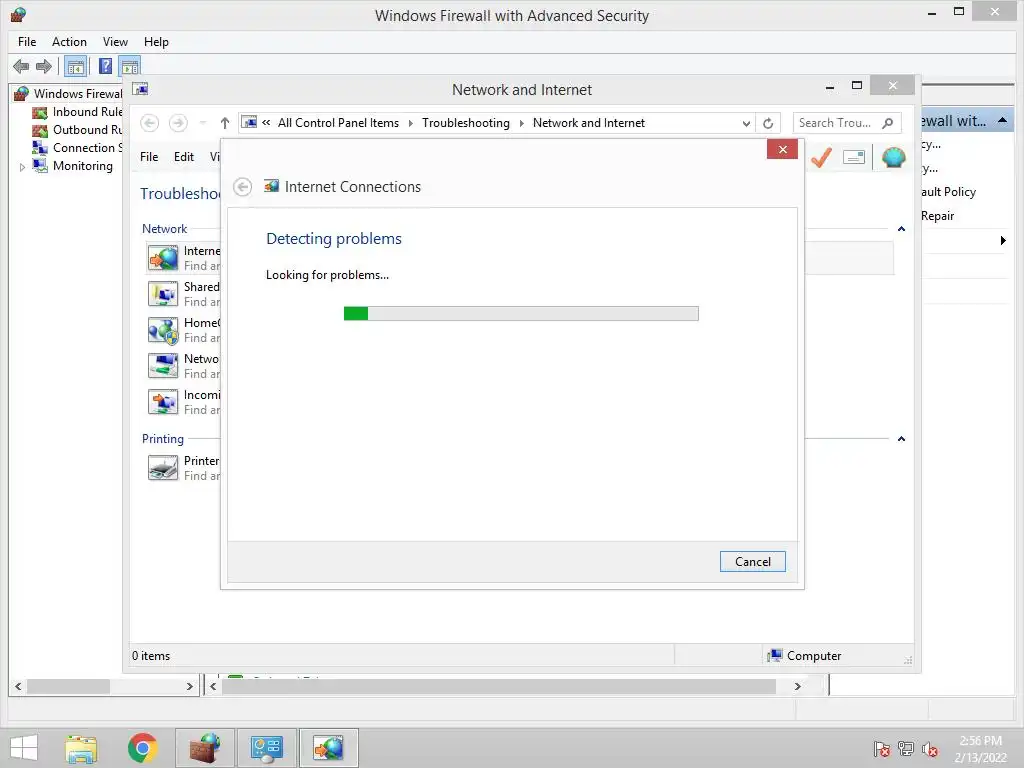Open File menu in Network and Internet window
This screenshot has height=768, width=1024.
tap(149, 157)
